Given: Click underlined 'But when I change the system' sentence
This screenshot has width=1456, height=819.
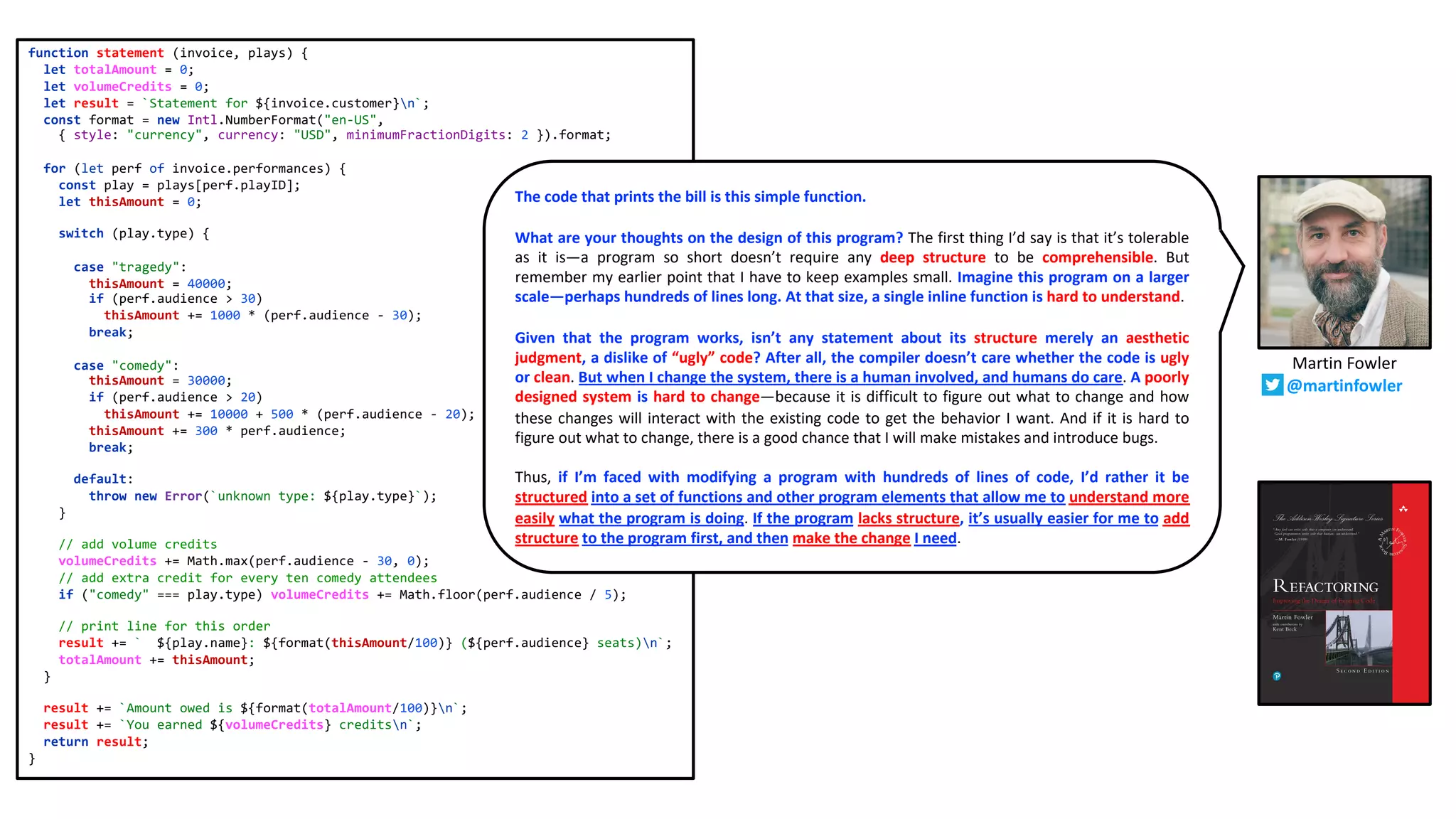Looking at the screenshot, I should [850, 378].
